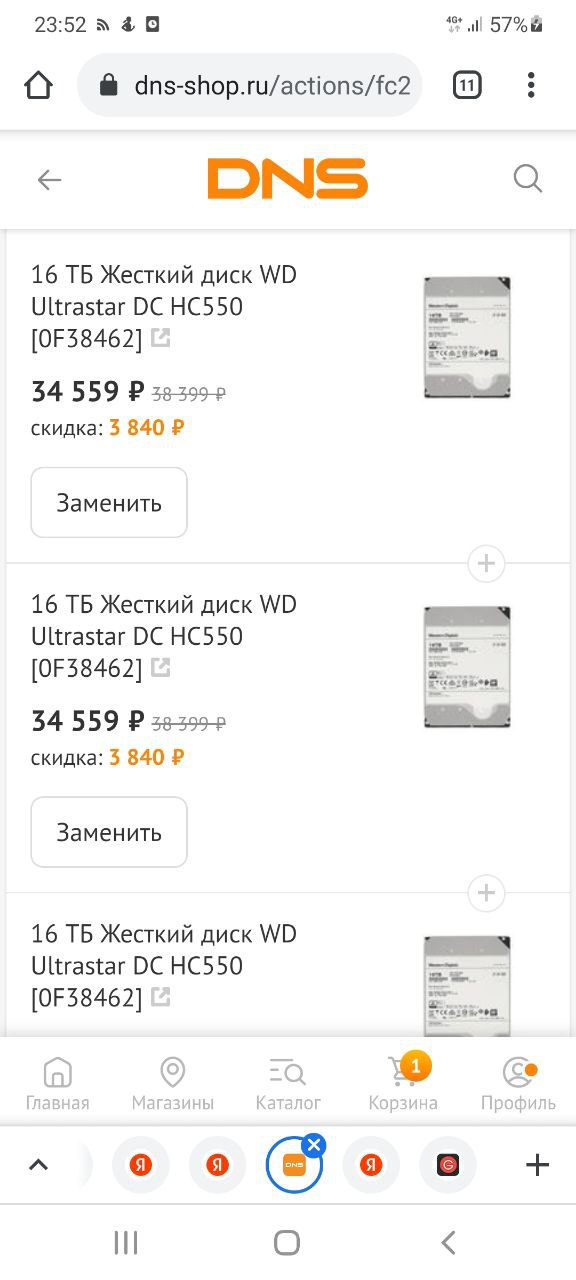
Task: Switch to the Главная tab
Action: click(x=57, y=1085)
